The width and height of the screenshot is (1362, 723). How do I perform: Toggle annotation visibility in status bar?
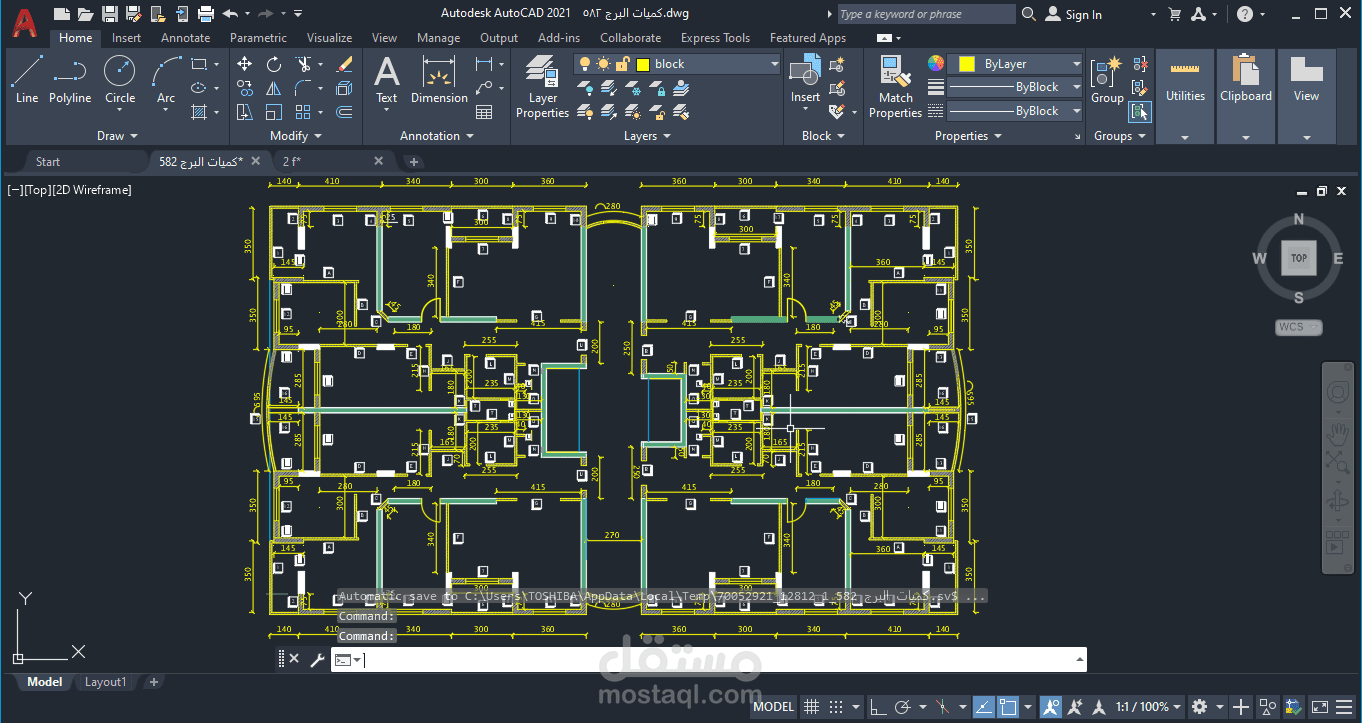[x=1050, y=706]
